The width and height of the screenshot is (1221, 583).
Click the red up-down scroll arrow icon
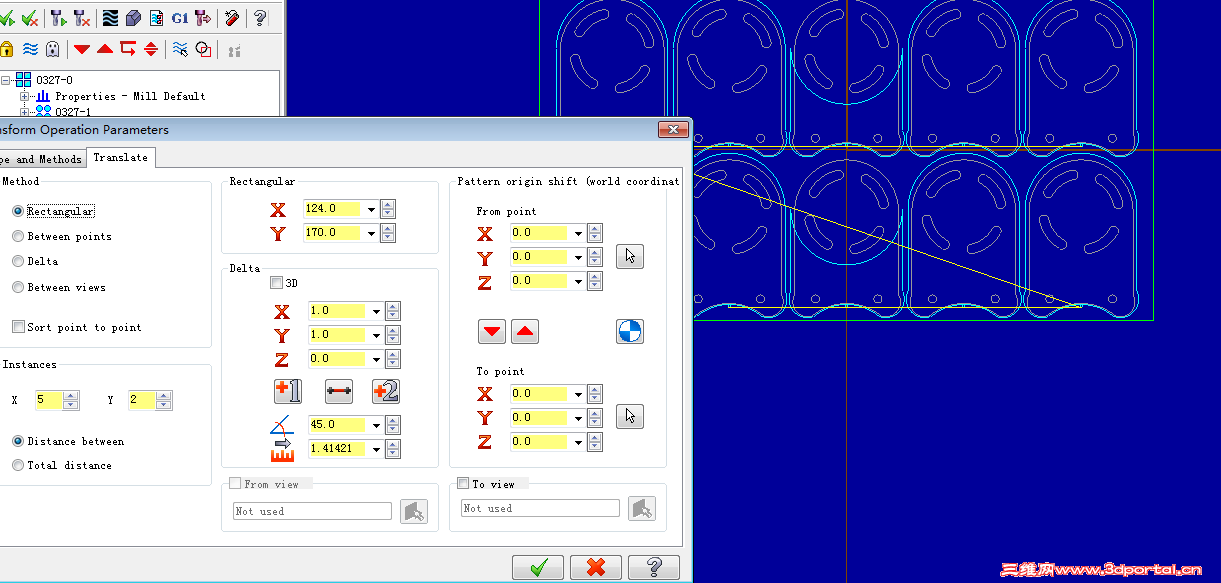click(x=151, y=49)
